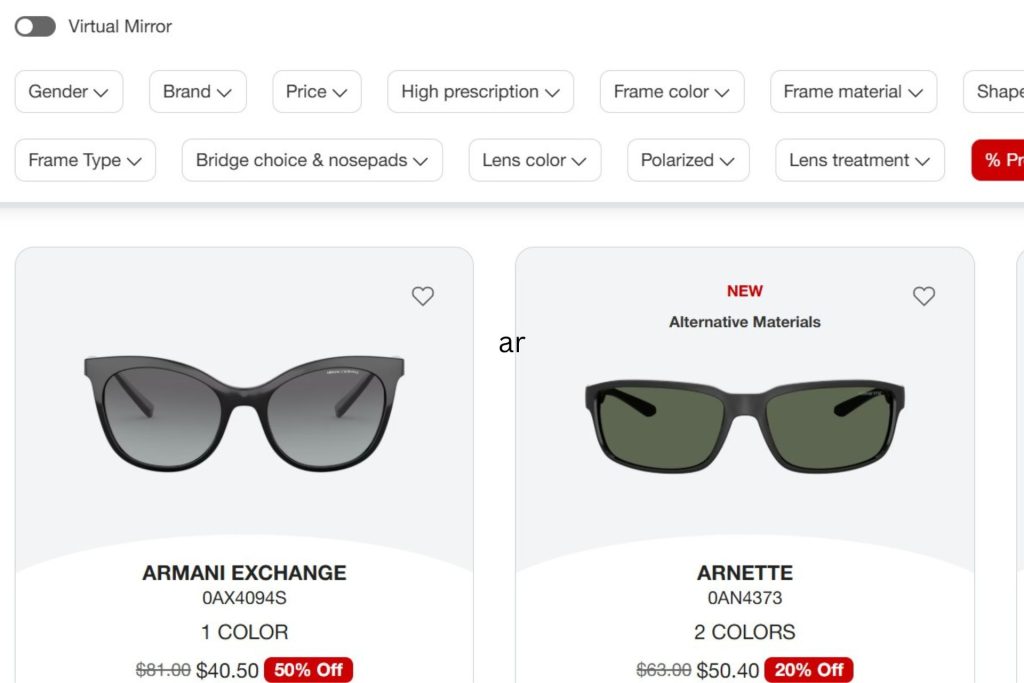Click the Alternative Materials label

pos(744,322)
